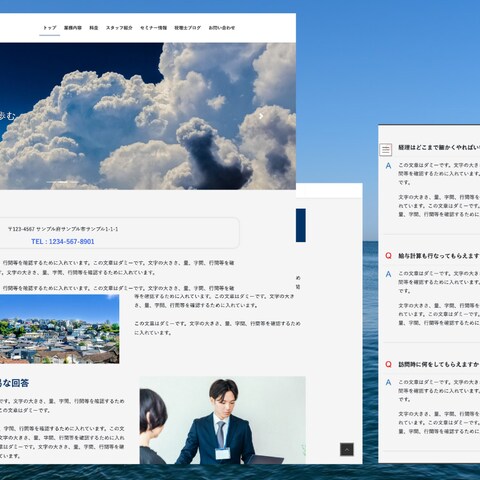Click the scroll-to-top arrow button

pos(347,449)
